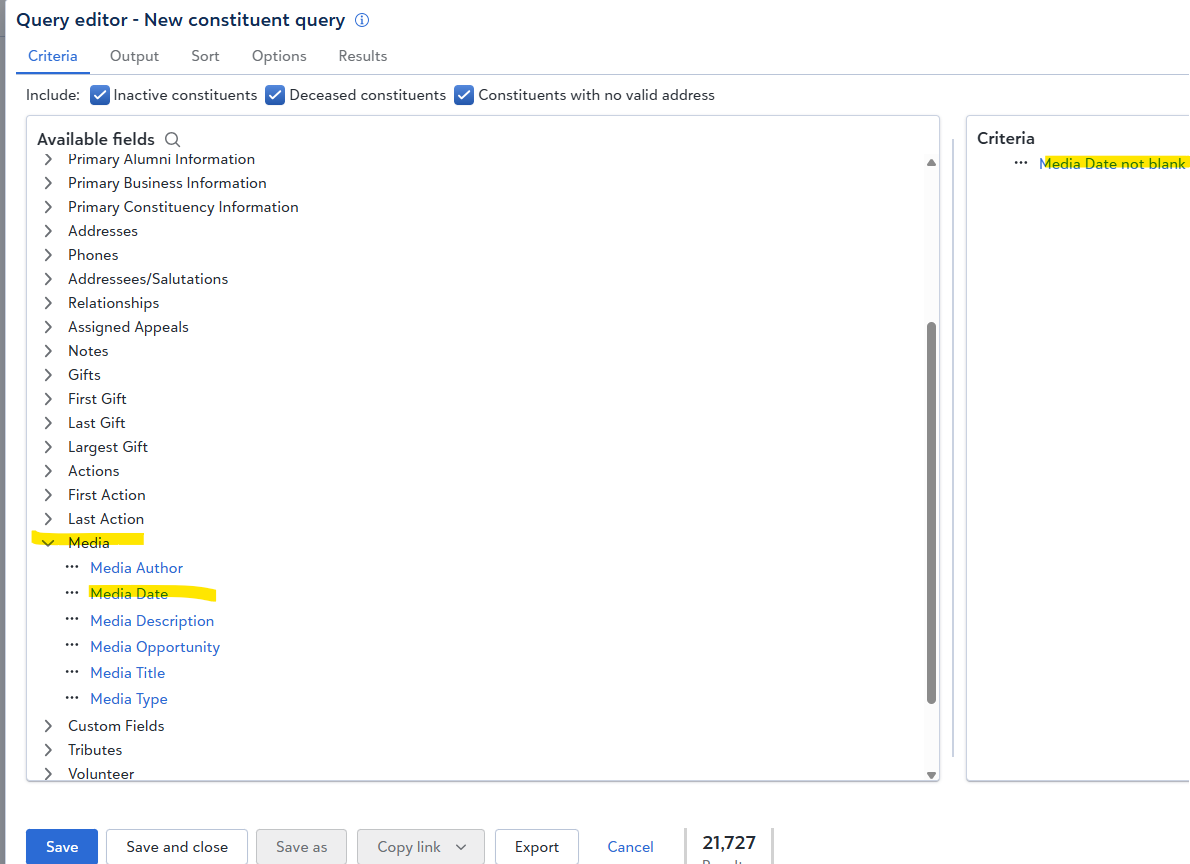The width and height of the screenshot is (1190, 864).
Task: Click scrollbar up arrow in fields list
Action: coord(931,162)
